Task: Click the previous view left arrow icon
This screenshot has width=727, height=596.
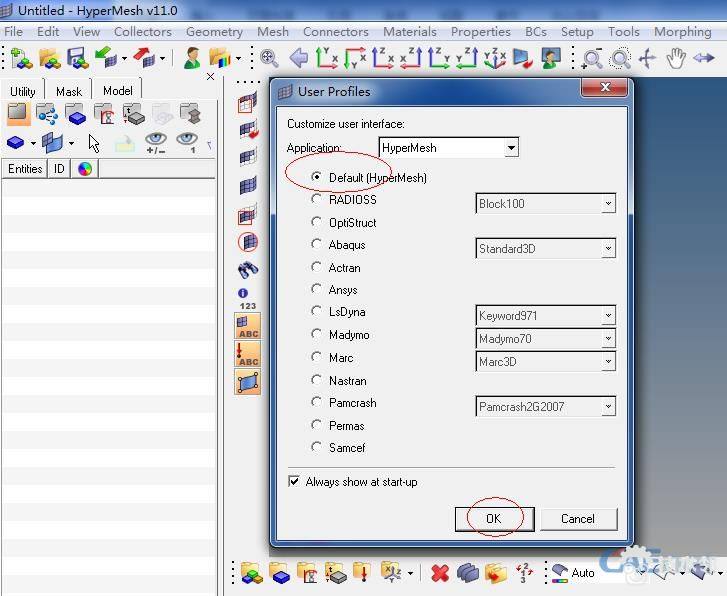Action: [298, 59]
